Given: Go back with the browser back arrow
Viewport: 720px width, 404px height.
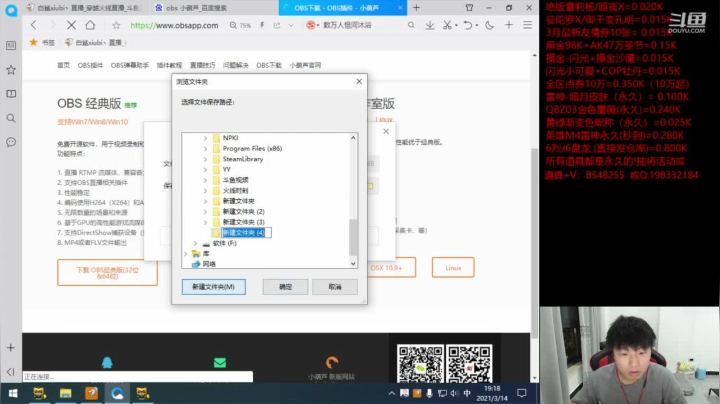Looking at the screenshot, I should tap(34, 25).
